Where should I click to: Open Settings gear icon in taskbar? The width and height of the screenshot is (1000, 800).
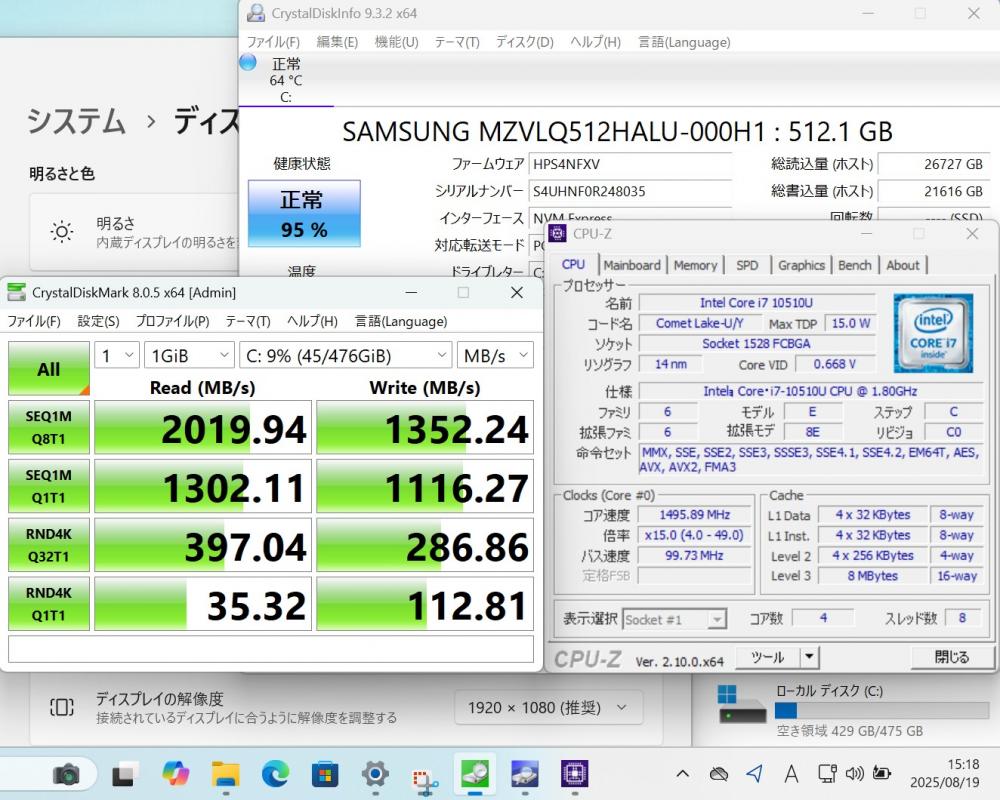coord(375,774)
